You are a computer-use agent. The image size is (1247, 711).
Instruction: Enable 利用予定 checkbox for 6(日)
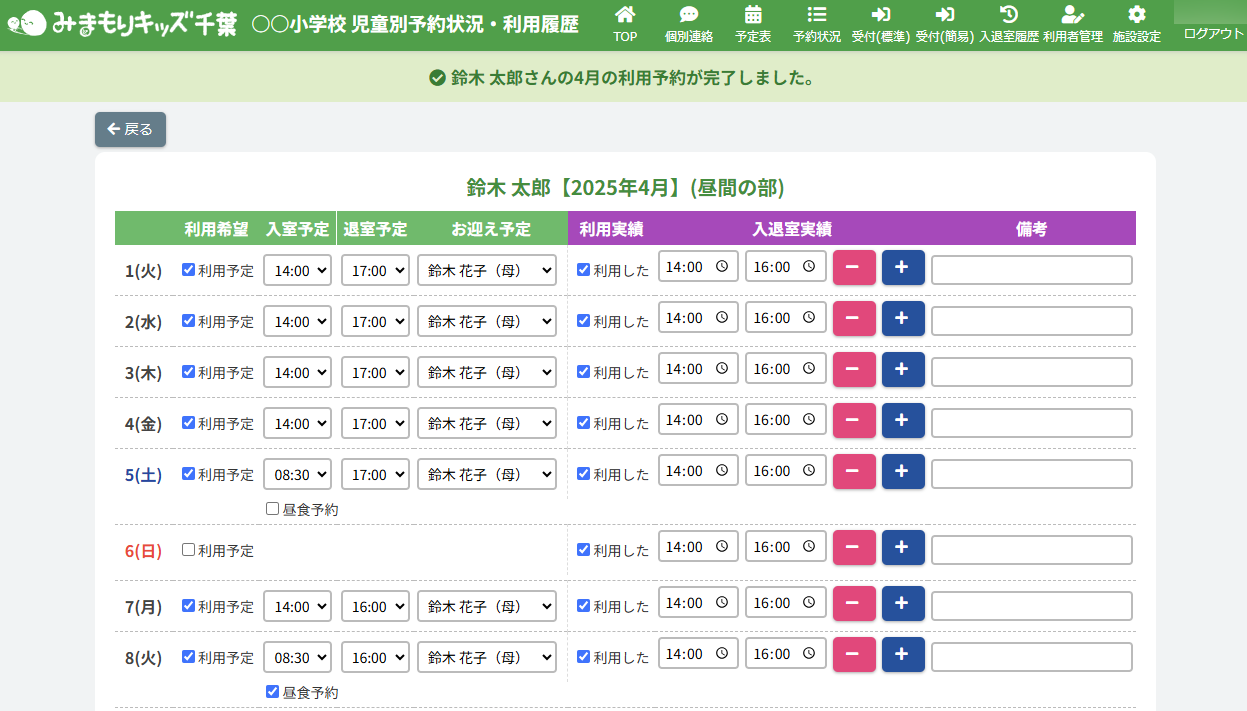pyautogui.click(x=189, y=550)
